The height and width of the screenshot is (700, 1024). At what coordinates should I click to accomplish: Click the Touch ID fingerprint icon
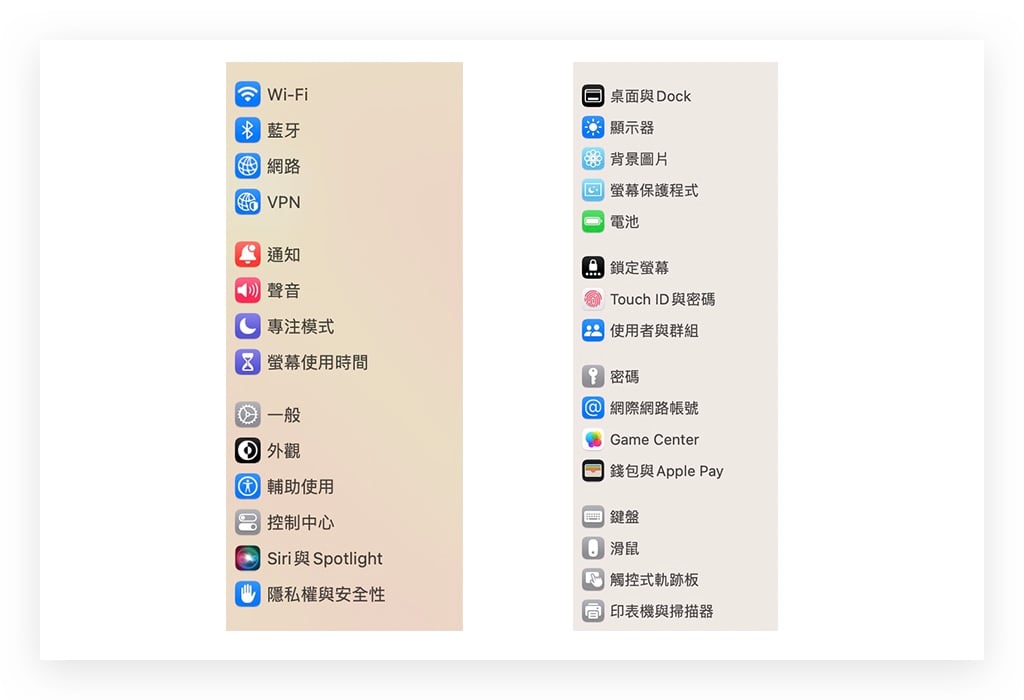point(593,299)
